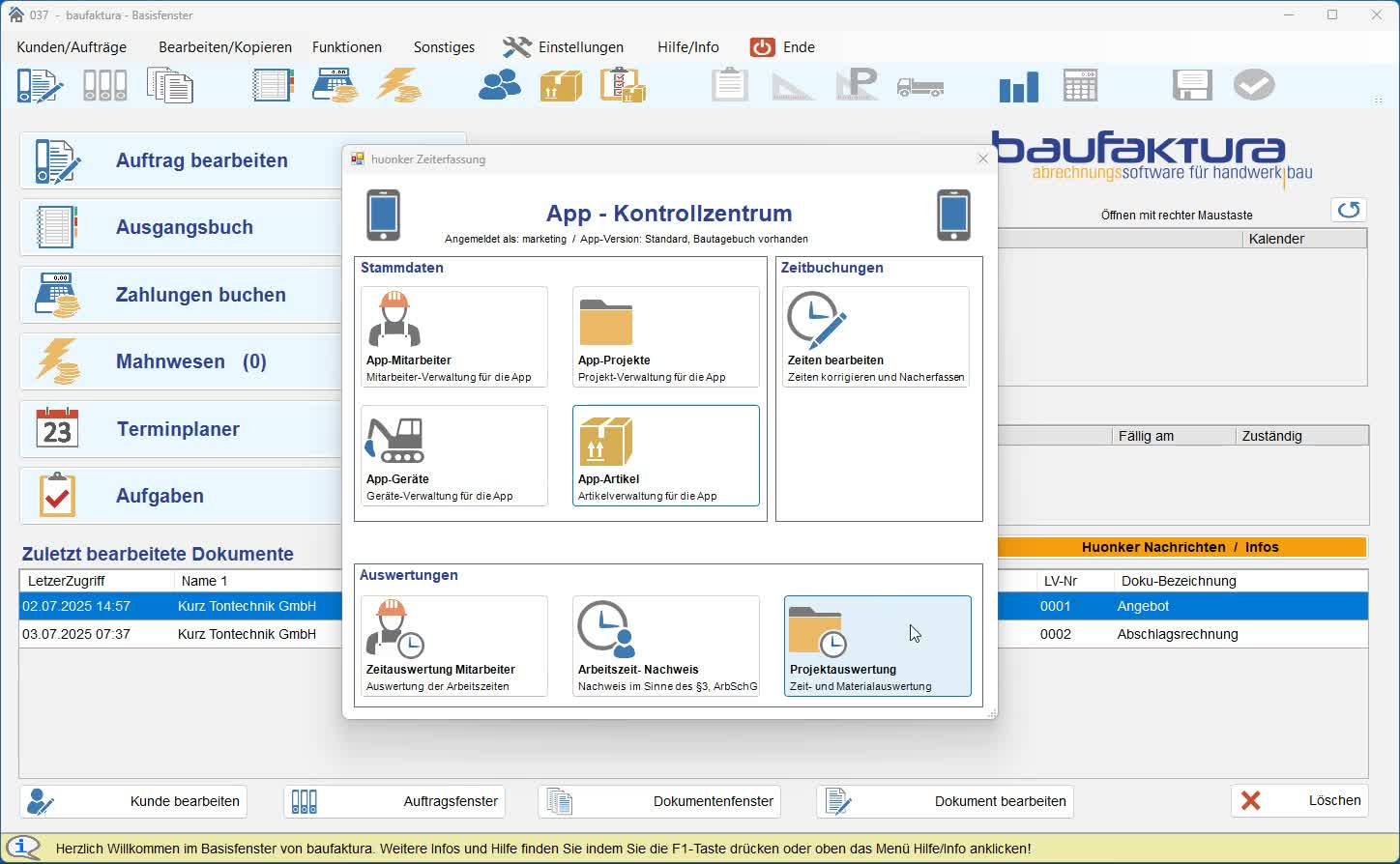This screenshot has height=864, width=1400.
Task: Click the Kunde bearbeiten button
Action: (x=133, y=801)
